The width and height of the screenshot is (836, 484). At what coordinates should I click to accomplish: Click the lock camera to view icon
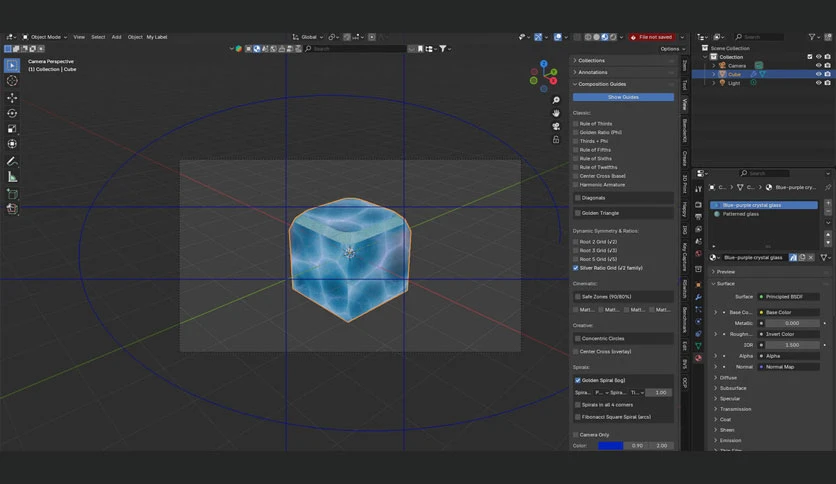click(556, 140)
